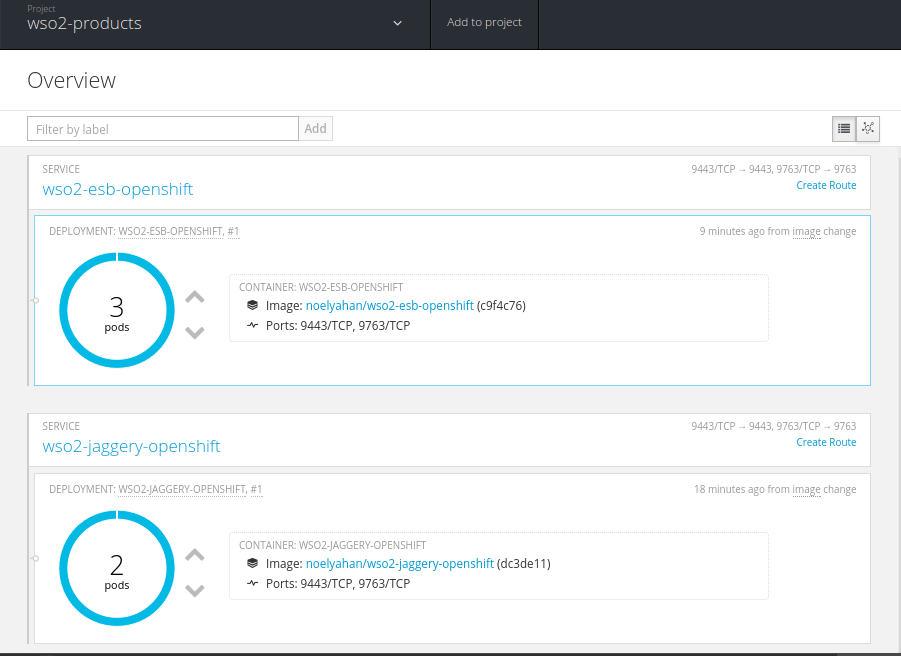Click ports icon in wso2-jaggery-openshift container
901x656 pixels.
click(x=252, y=584)
